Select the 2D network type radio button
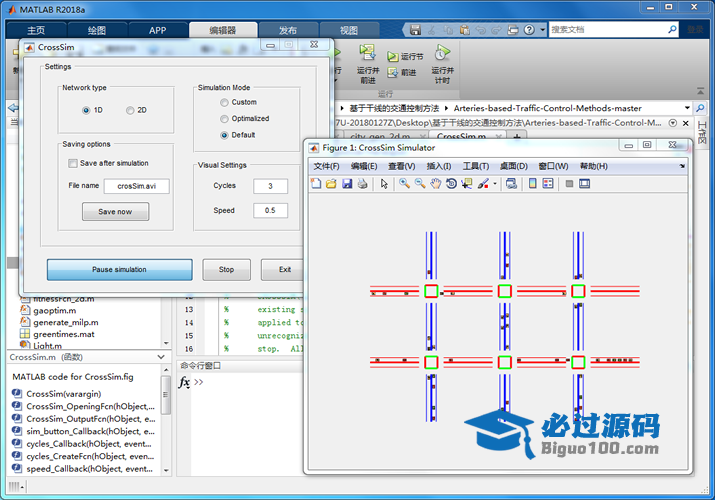 (x=130, y=110)
